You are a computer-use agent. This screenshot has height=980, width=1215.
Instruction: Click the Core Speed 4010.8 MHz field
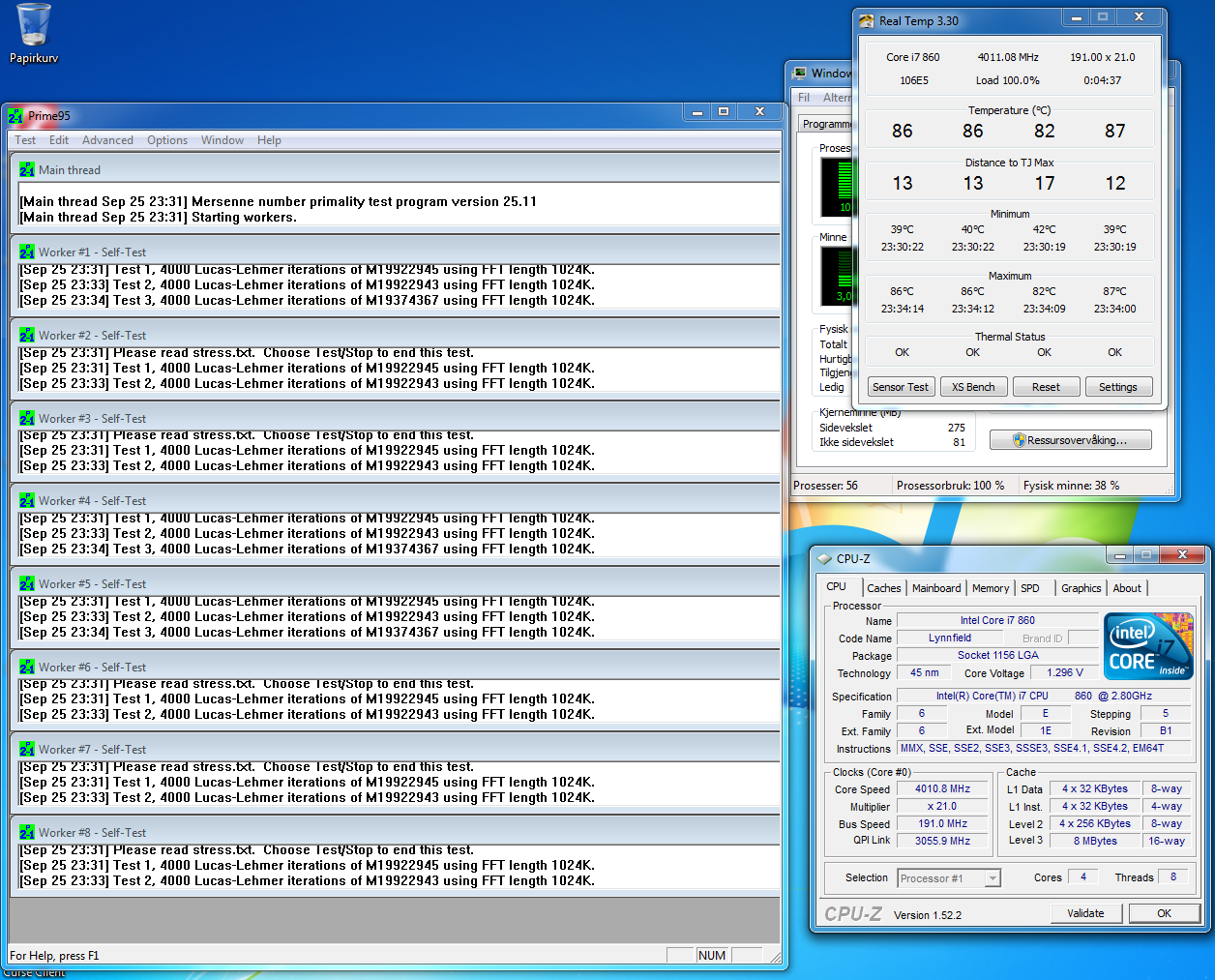(x=942, y=788)
